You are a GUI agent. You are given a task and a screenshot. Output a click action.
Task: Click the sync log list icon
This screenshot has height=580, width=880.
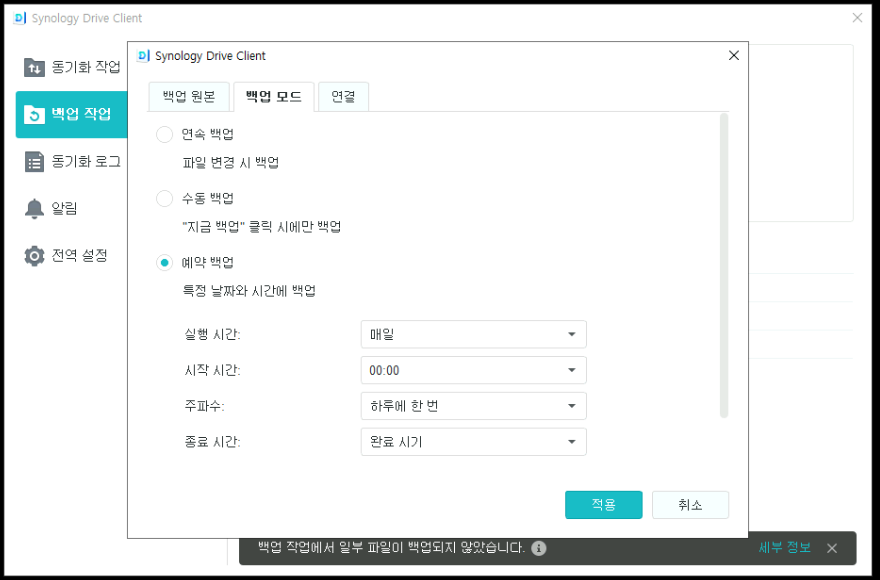tap(34, 162)
